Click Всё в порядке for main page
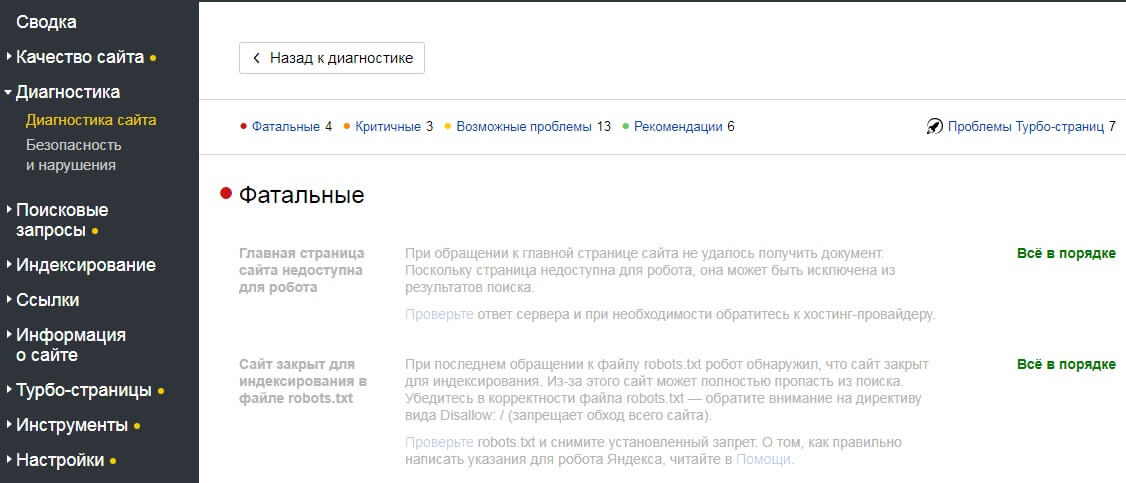 click(1066, 253)
